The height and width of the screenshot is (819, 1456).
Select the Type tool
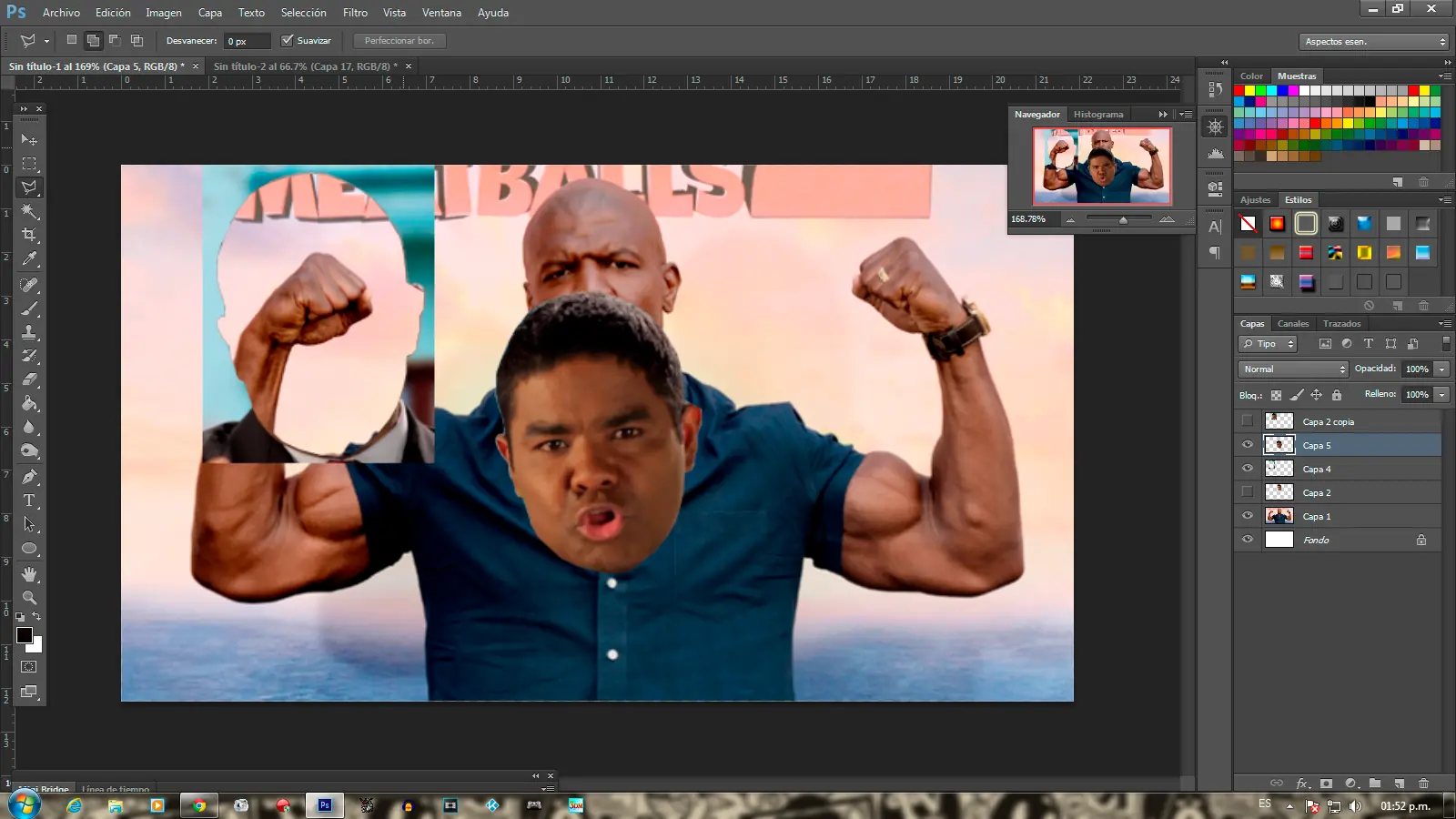click(x=29, y=500)
